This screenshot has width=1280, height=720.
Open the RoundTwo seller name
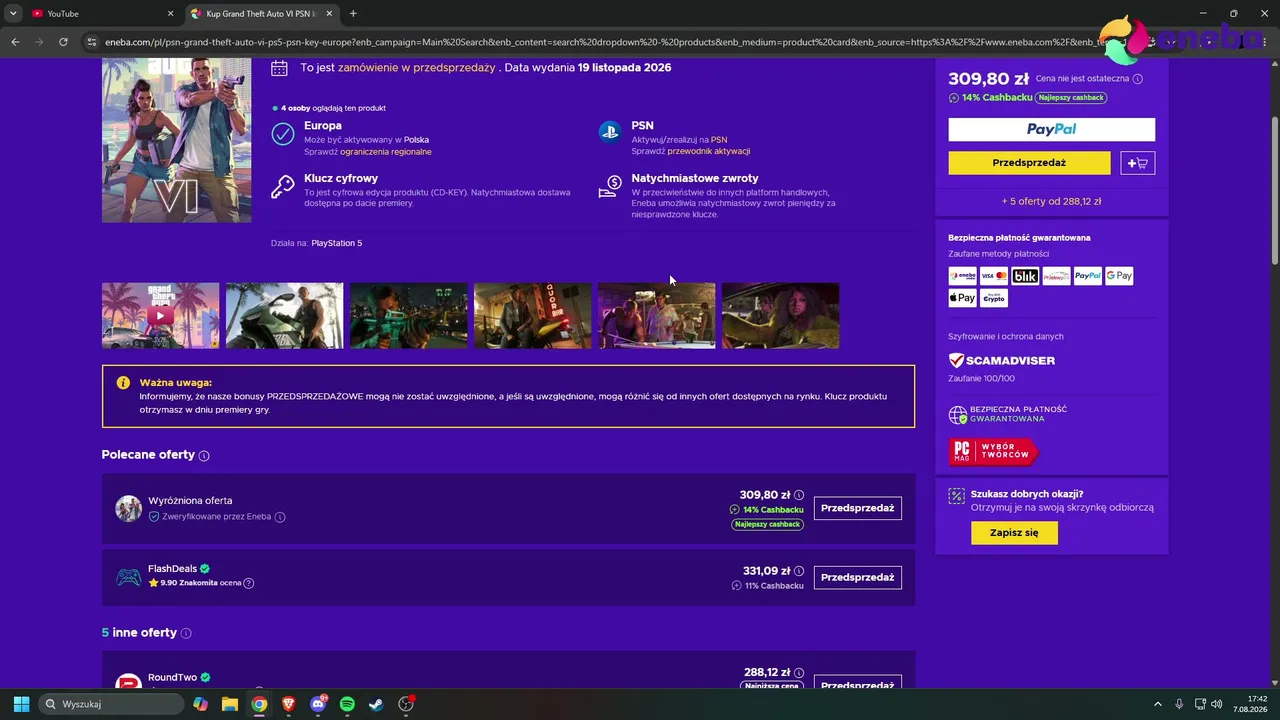click(x=172, y=677)
